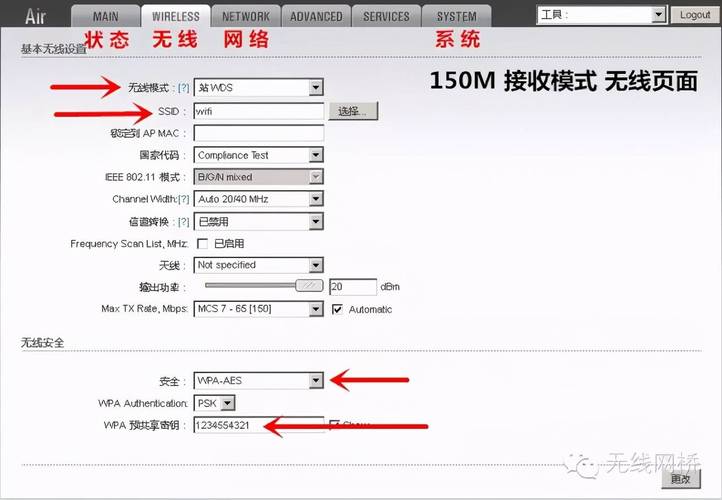
Task: Click the output power dBm value field
Action: (353, 287)
